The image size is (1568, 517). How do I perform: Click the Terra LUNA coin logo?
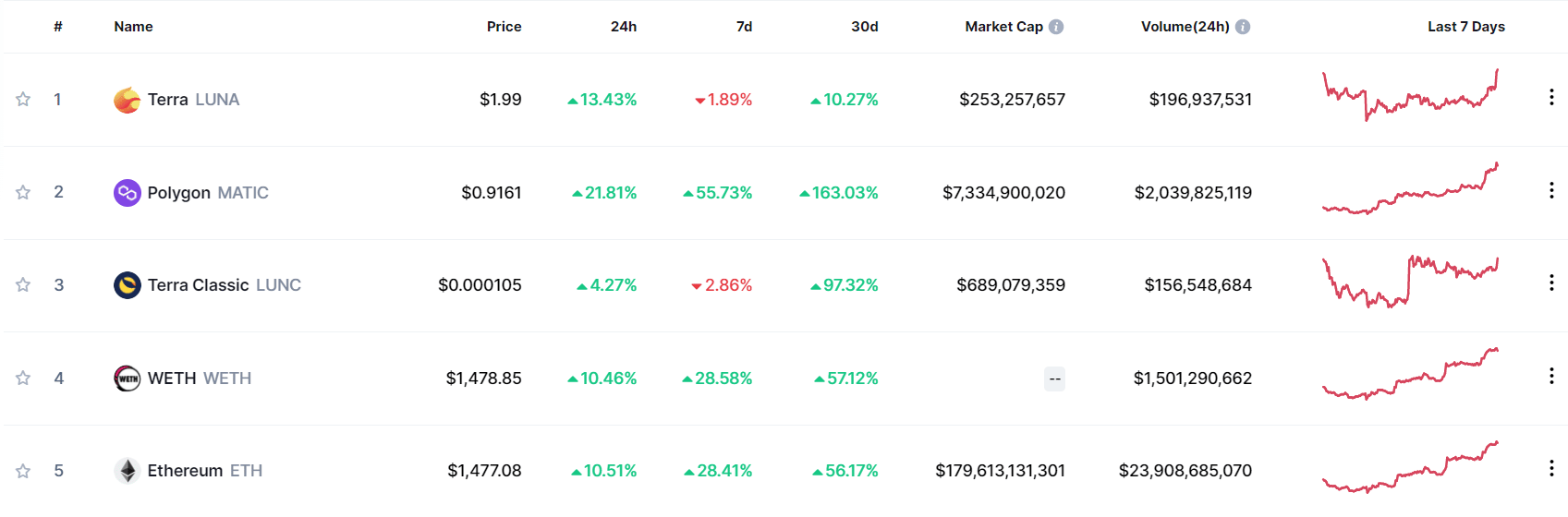point(127,100)
